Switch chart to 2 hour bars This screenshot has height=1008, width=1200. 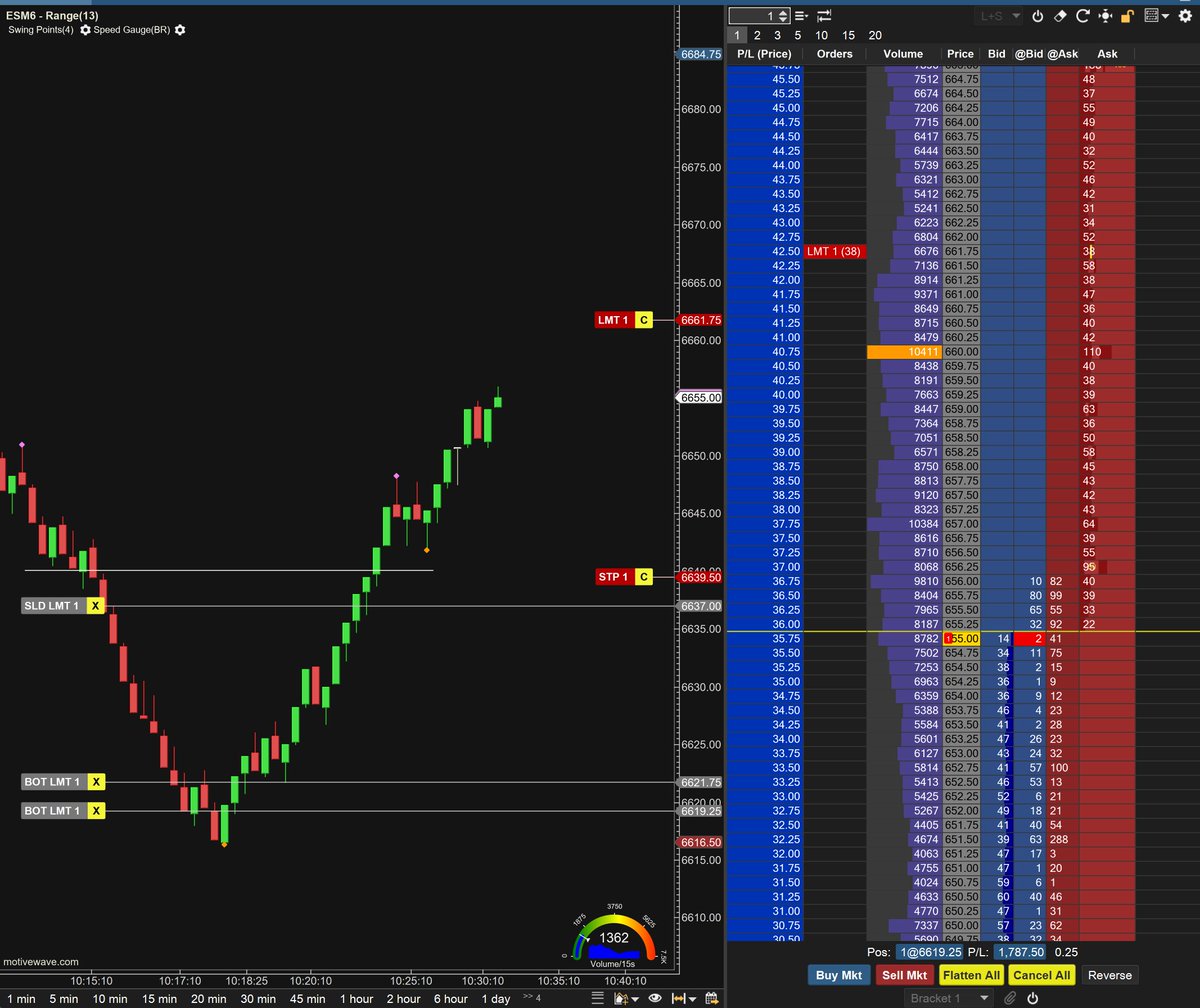[x=403, y=999]
